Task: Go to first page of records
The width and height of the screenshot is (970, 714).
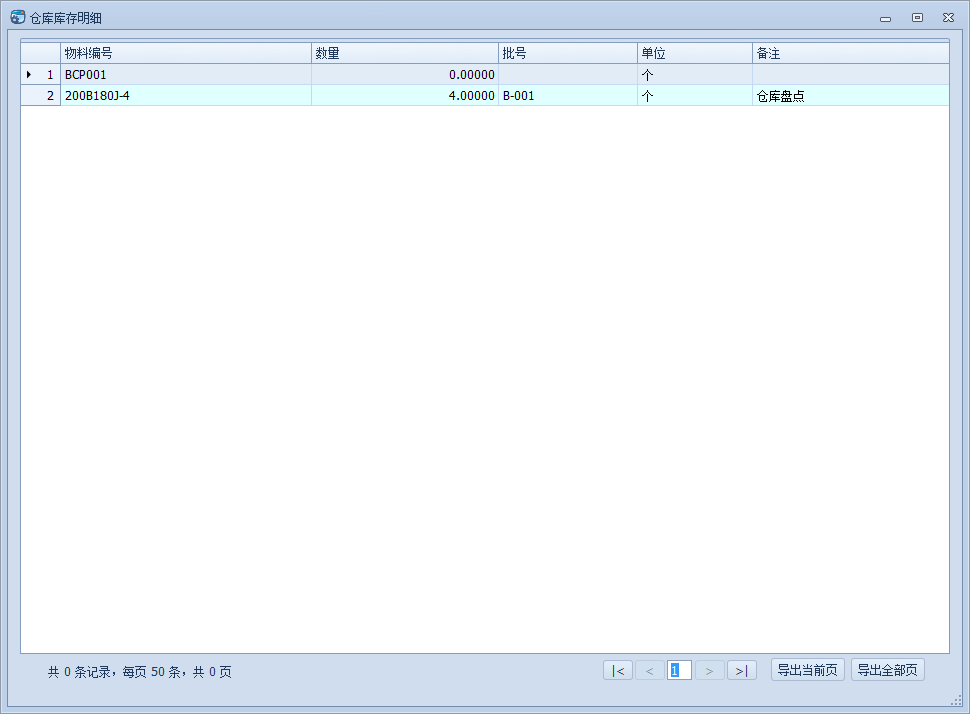Action: point(618,671)
